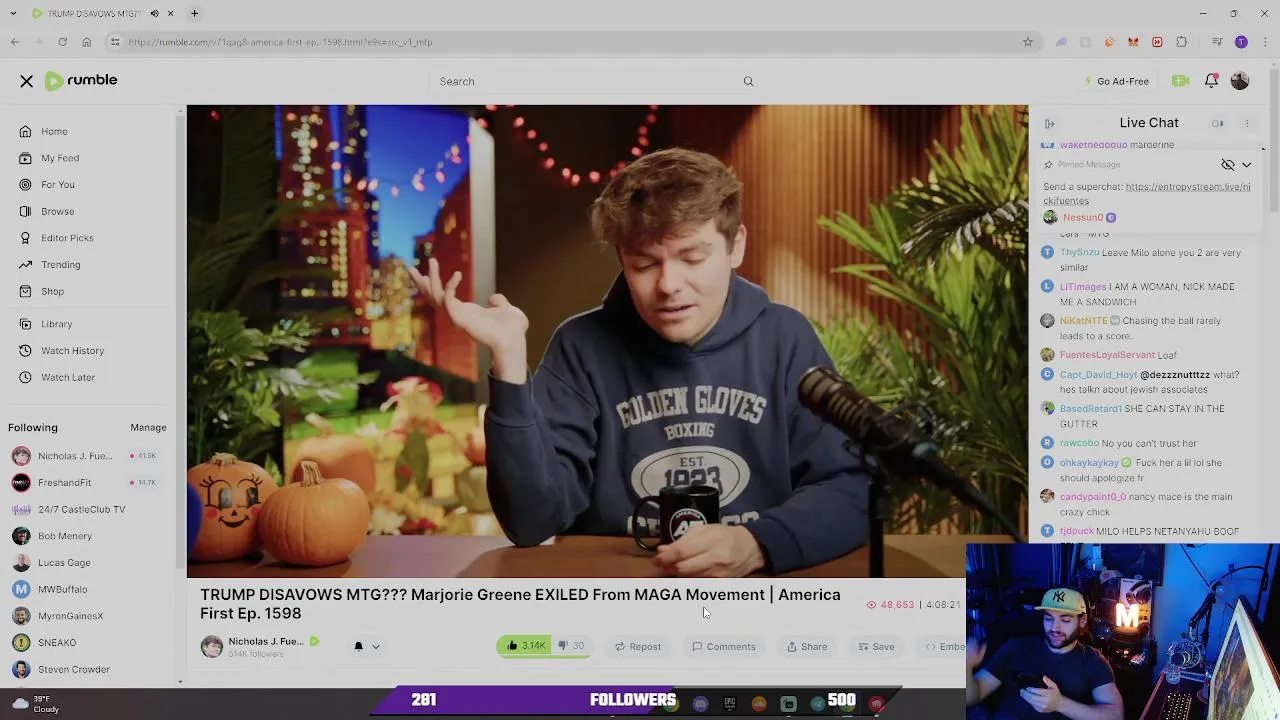Close the TRUMP DISAVOWS MTG tab
Image resolution: width=1280 pixels, height=720 pixels.
[170, 14]
